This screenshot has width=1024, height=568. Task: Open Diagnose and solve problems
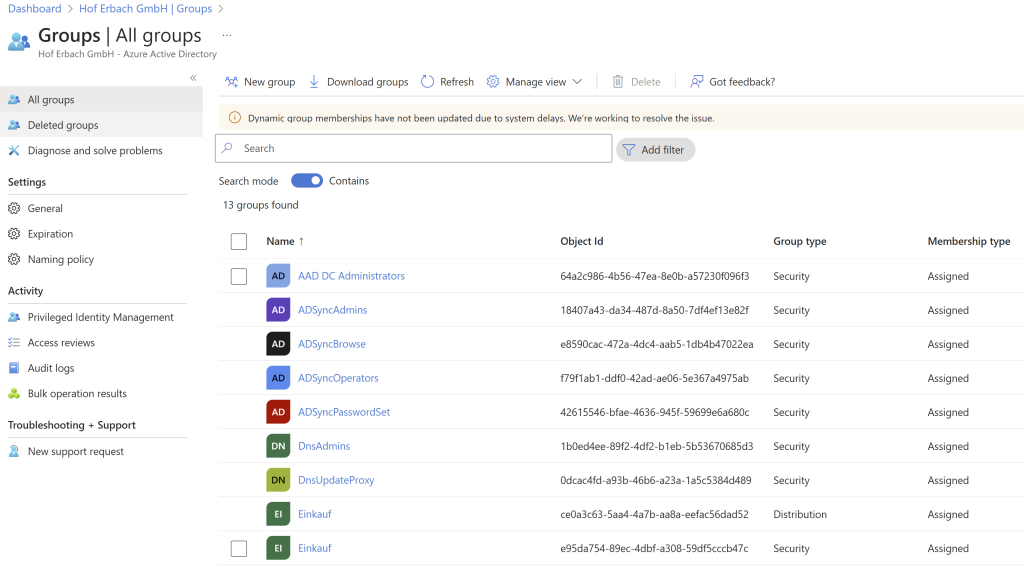94,151
